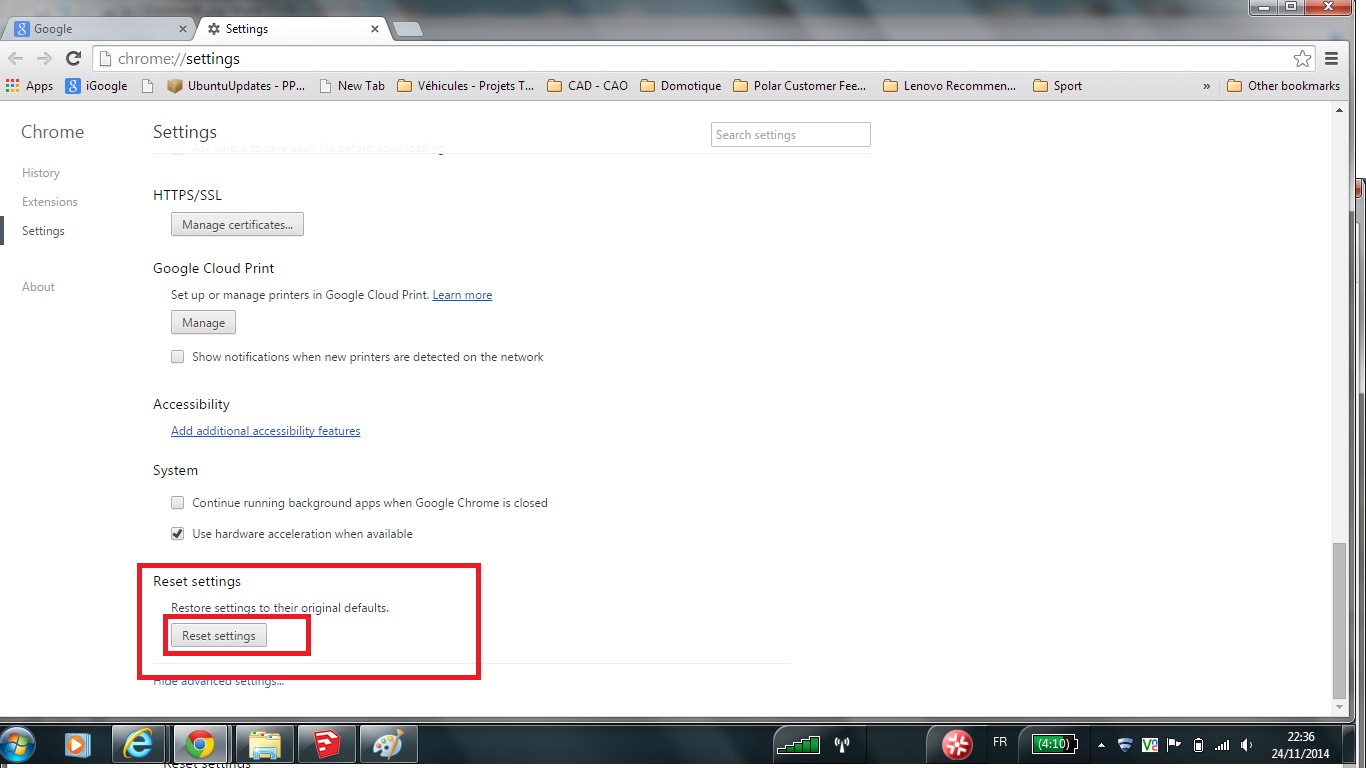Expand the CAD - CAO bookmark folder

pyautogui.click(x=588, y=86)
